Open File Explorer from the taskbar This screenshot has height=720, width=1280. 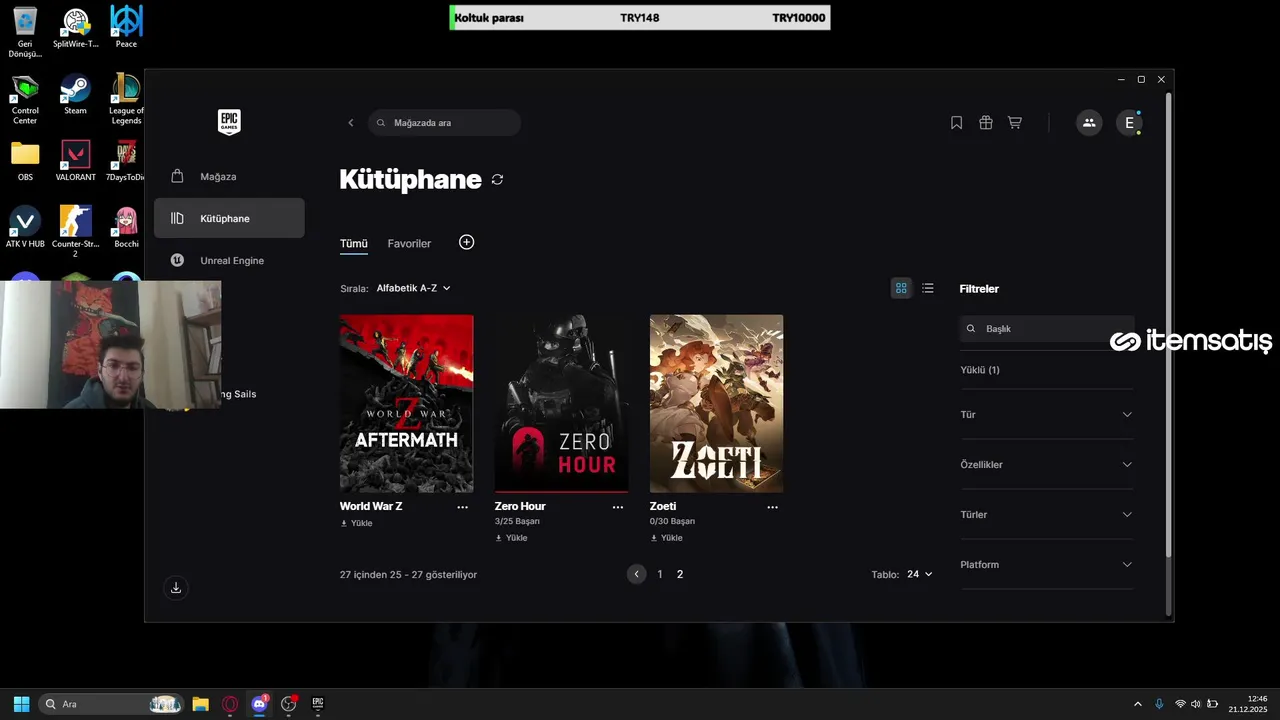coord(200,704)
